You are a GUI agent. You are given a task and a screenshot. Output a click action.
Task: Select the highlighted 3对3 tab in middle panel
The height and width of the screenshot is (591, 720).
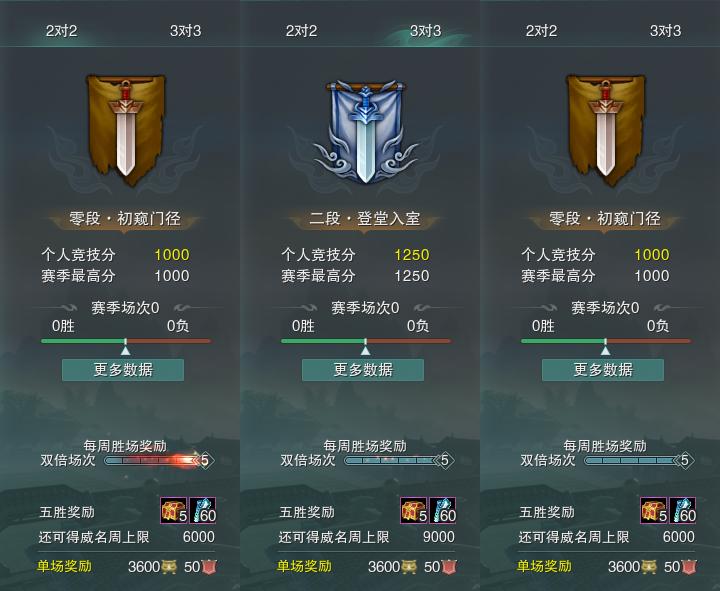point(425,31)
